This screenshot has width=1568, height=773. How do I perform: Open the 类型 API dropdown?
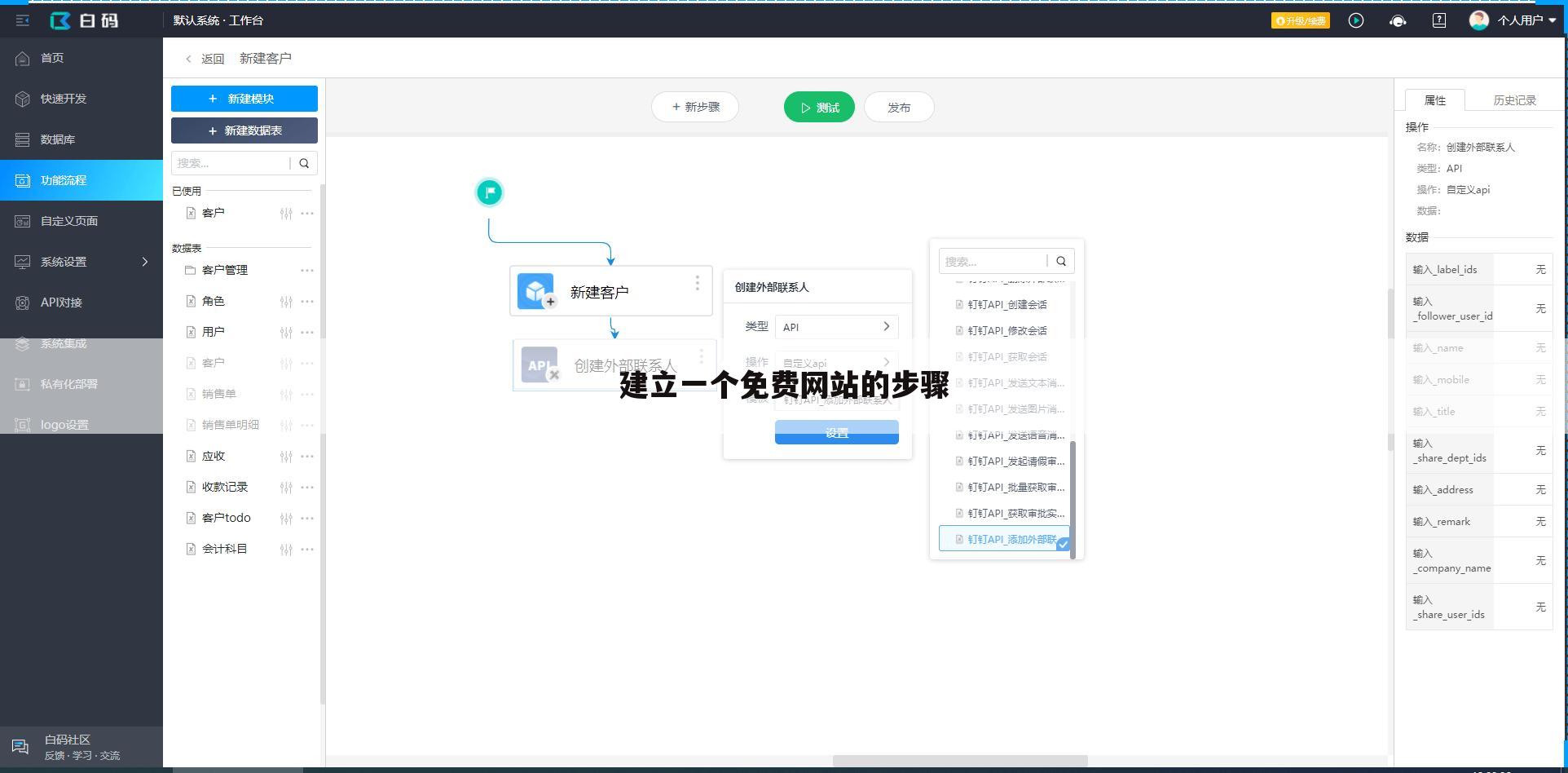point(836,326)
